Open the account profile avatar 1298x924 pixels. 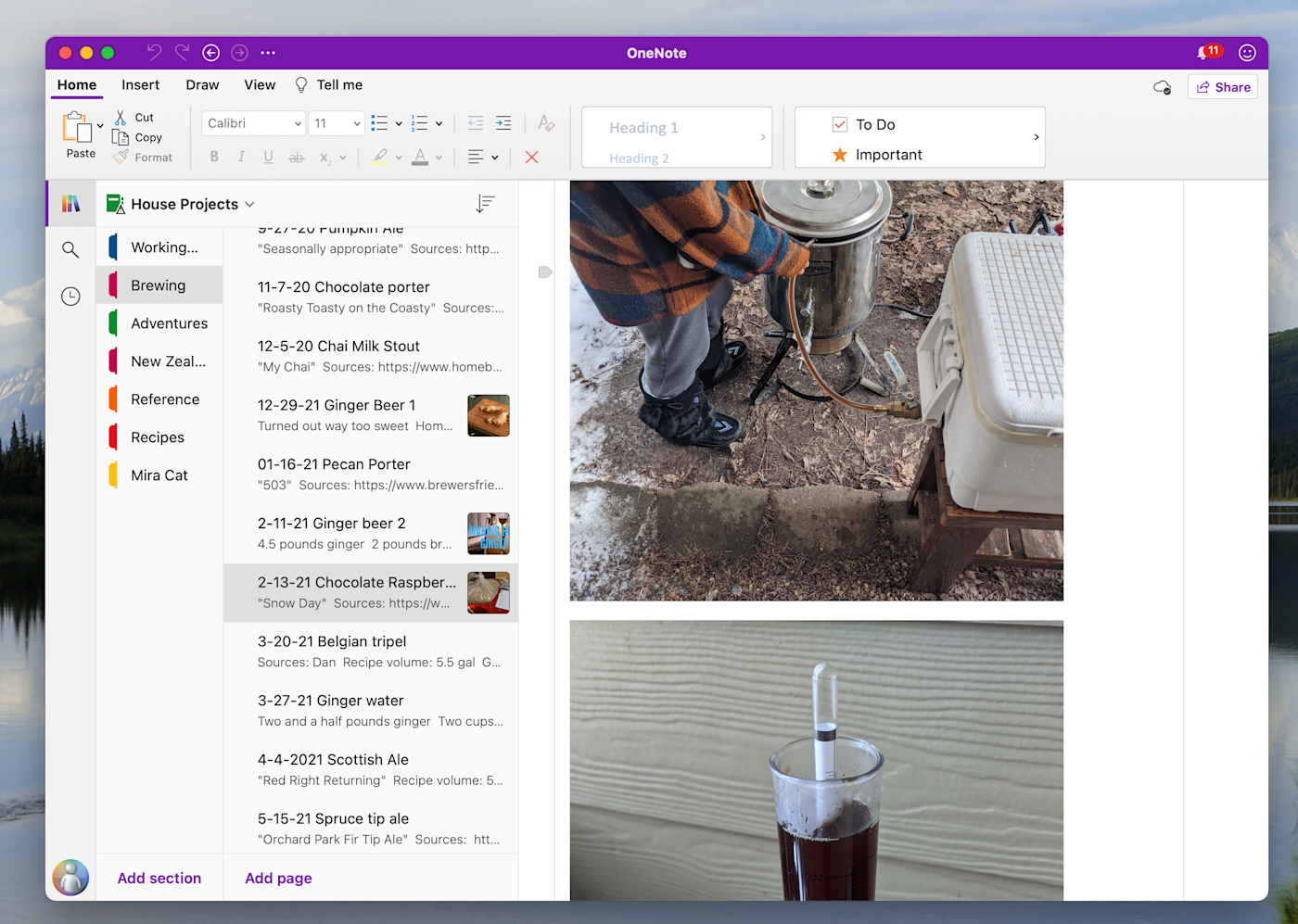tap(70, 877)
